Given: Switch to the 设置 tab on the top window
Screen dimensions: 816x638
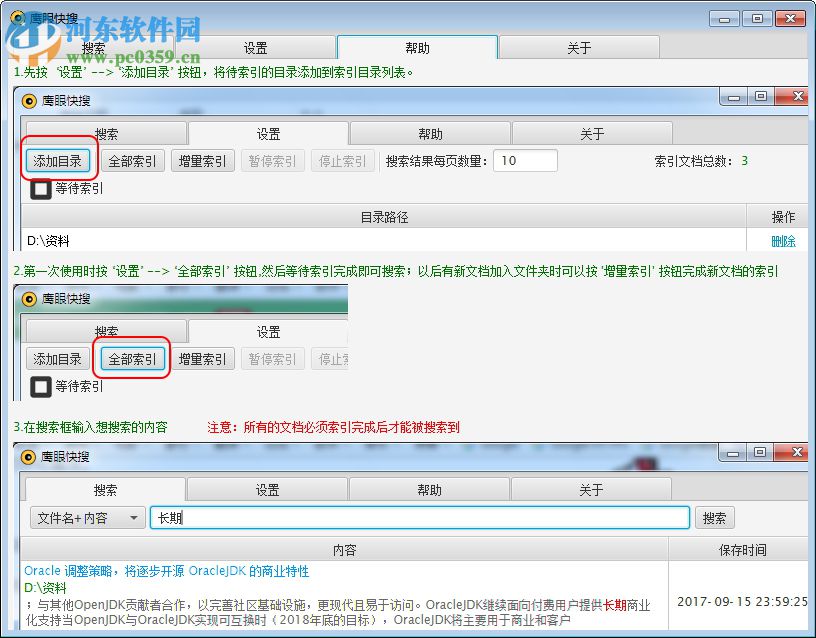Looking at the screenshot, I should click(x=255, y=46).
